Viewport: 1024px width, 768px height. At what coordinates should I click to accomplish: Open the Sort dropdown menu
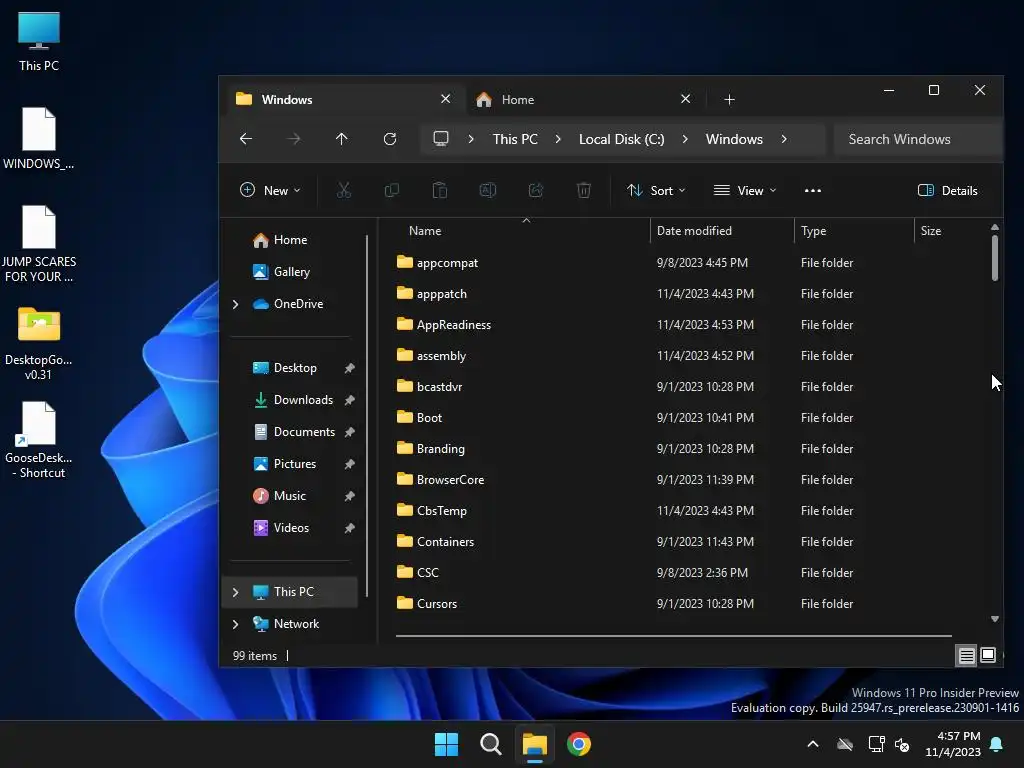pos(656,190)
